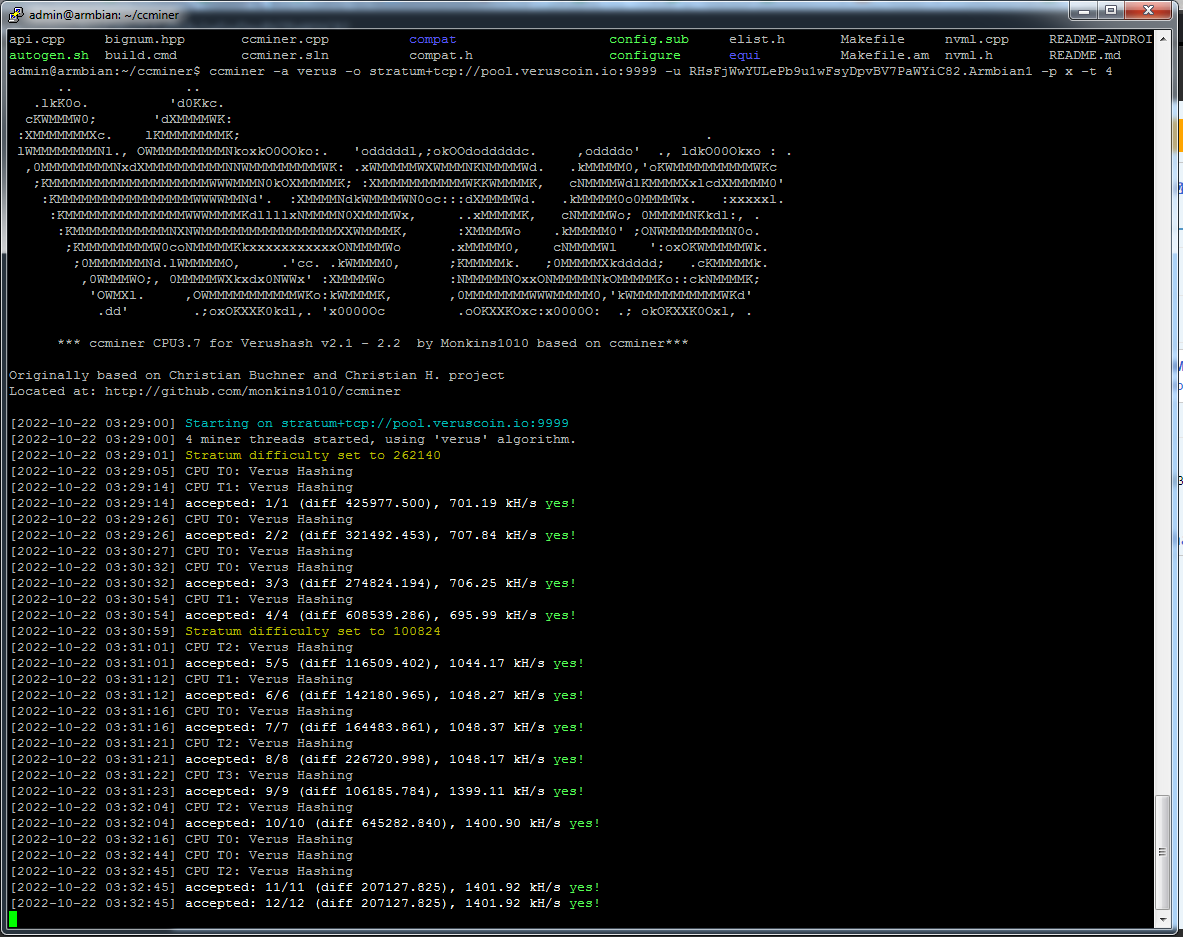The width and height of the screenshot is (1183, 937).
Task: Click the 'accepted: 1/1' log line
Action: pyautogui.click(x=380, y=503)
